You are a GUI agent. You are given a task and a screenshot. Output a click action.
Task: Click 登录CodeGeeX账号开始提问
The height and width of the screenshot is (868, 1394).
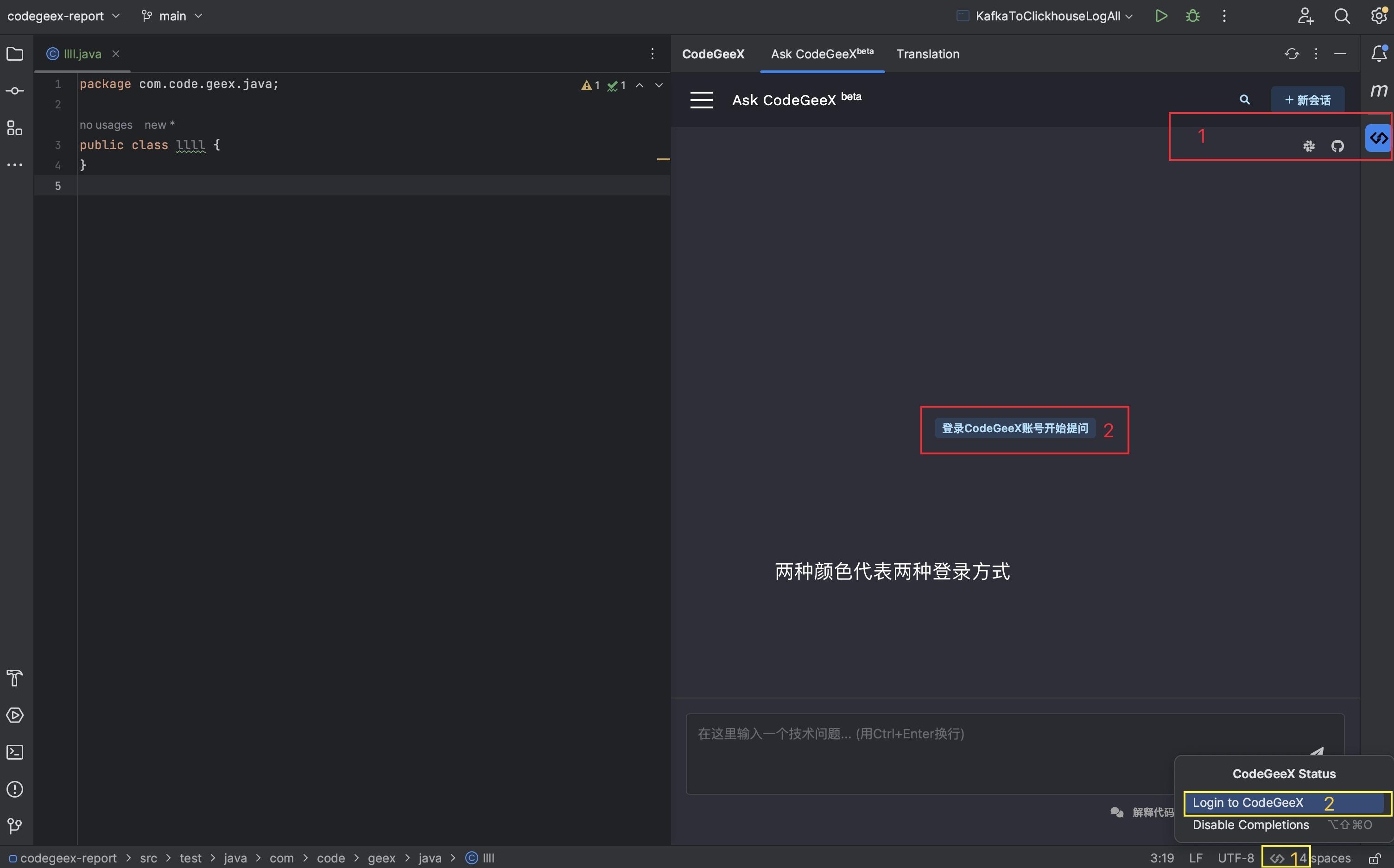(x=1014, y=428)
